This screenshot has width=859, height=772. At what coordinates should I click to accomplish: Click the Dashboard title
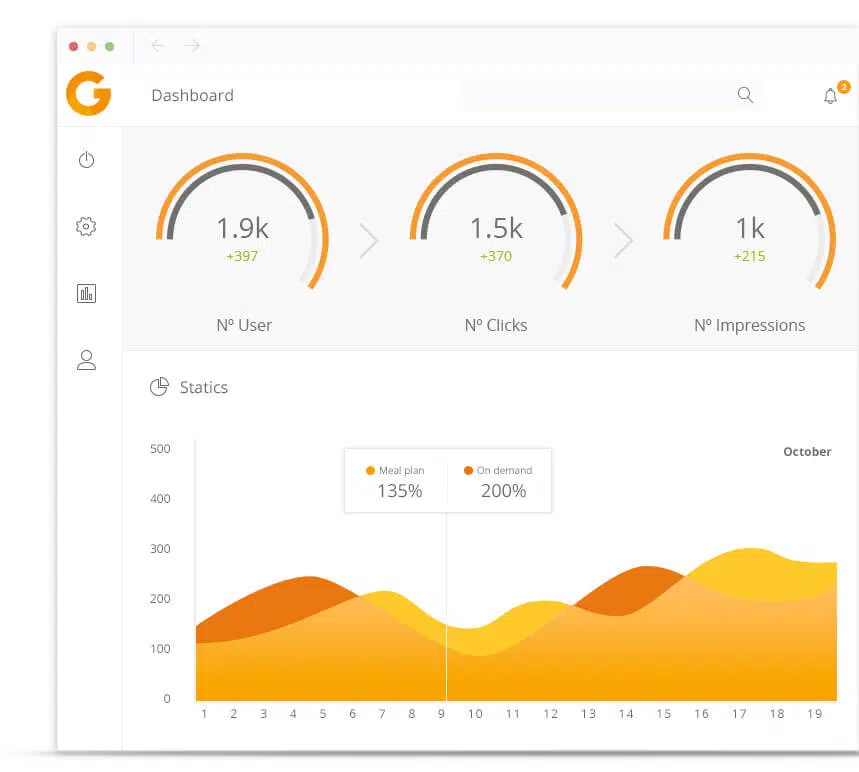pyautogui.click(x=192, y=95)
